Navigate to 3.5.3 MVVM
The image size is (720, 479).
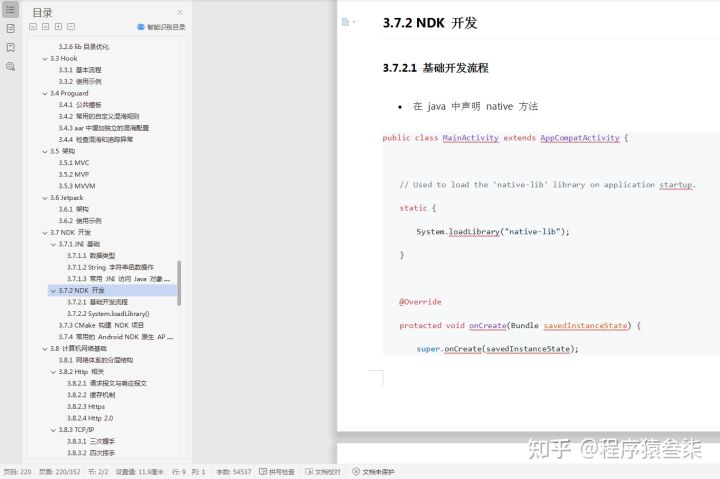77,186
